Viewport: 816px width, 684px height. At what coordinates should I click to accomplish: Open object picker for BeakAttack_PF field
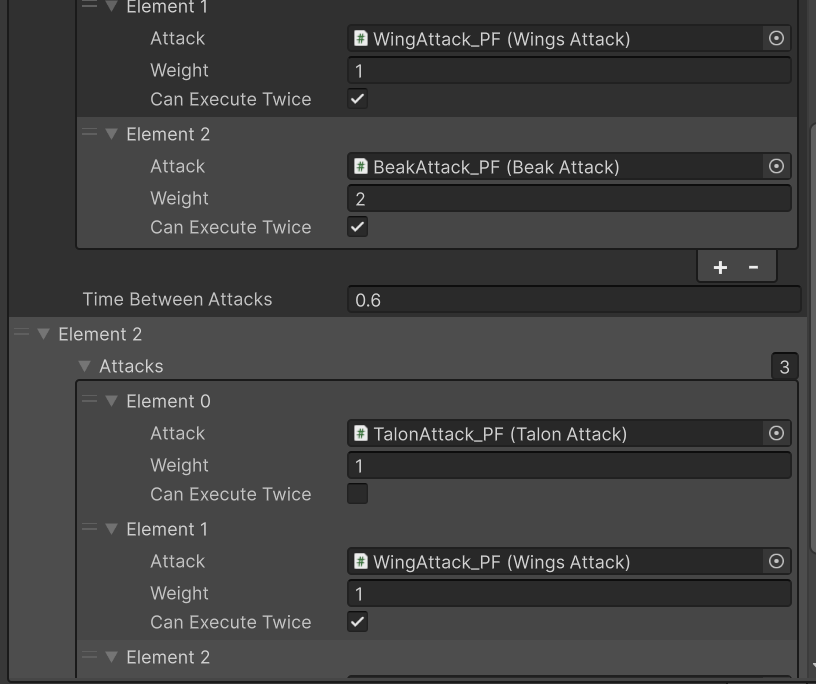click(776, 167)
